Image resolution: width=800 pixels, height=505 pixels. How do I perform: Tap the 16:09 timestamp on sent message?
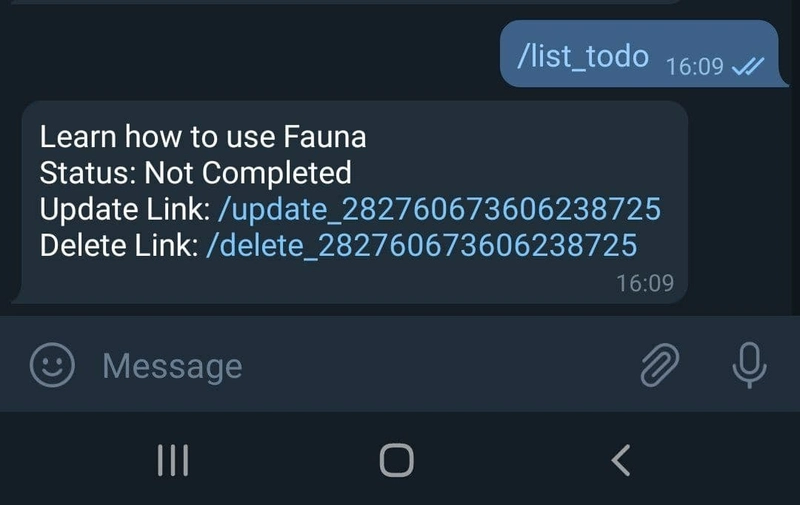(x=695, y=67)
